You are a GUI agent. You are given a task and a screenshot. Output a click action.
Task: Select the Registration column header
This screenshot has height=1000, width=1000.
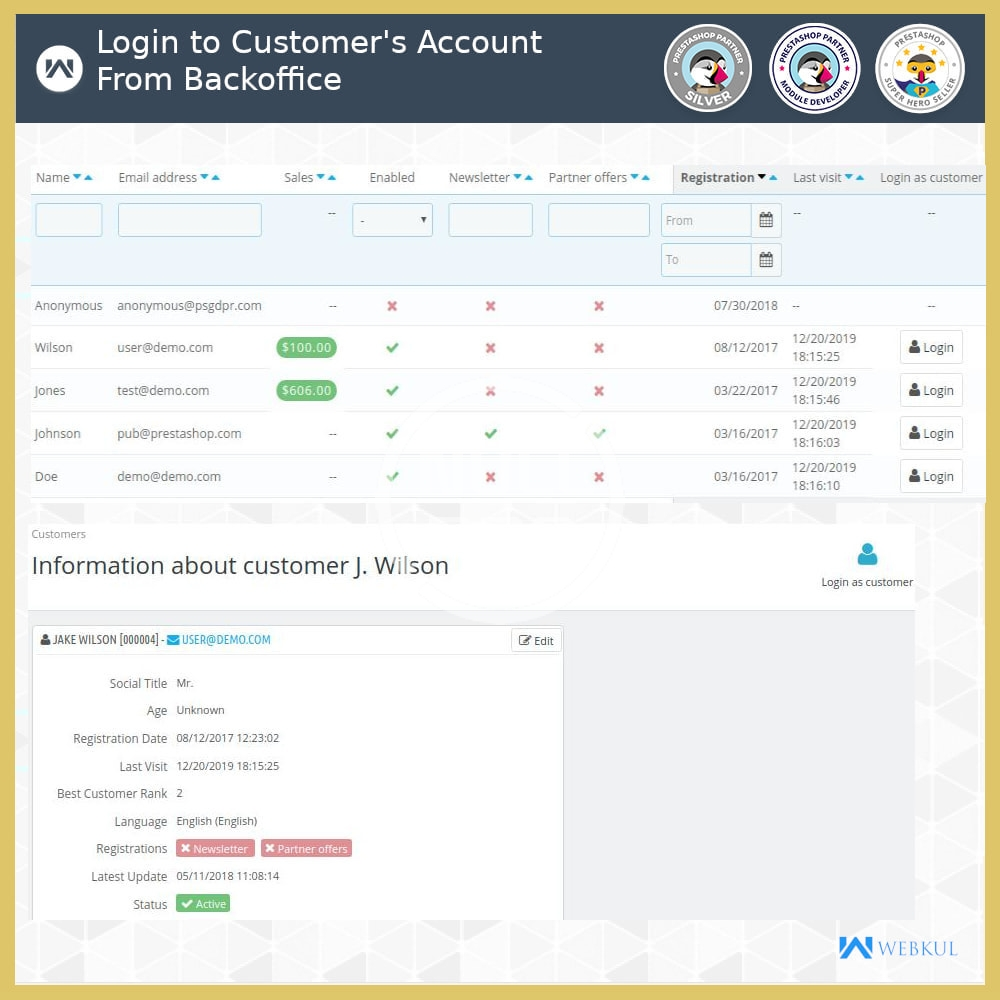(717, 178)
